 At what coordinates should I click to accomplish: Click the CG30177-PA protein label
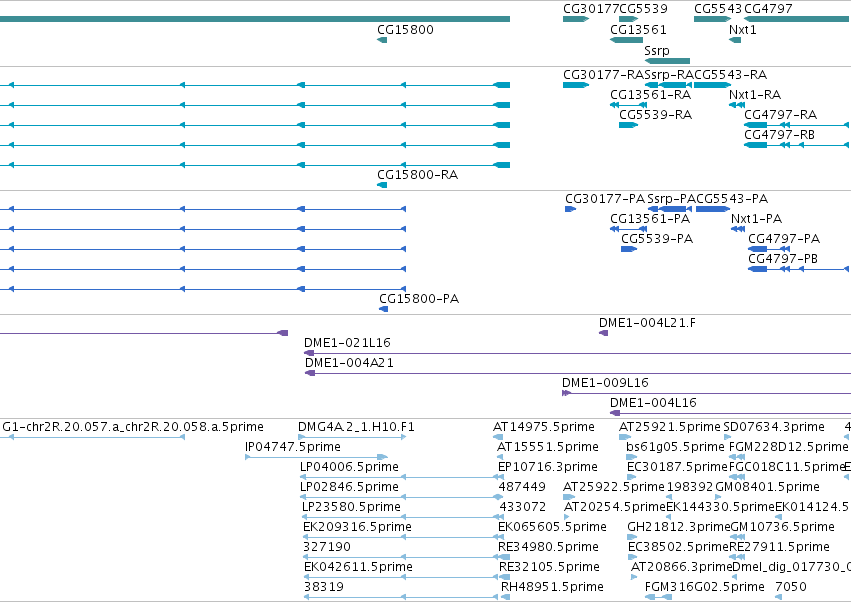point(605,199)
